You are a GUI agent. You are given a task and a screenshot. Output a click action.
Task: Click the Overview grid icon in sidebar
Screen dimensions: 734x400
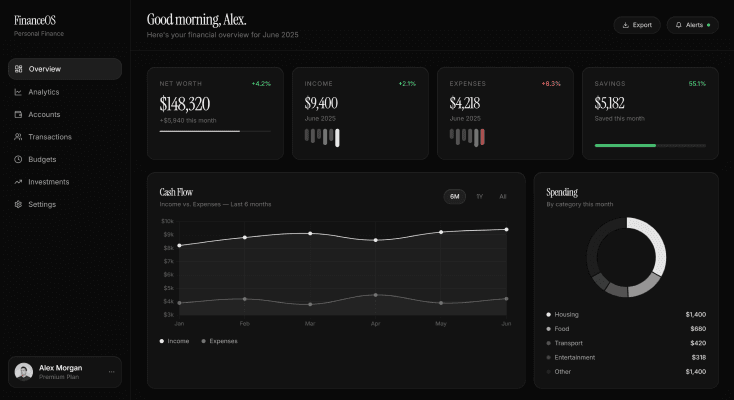[x=18, y=69]
